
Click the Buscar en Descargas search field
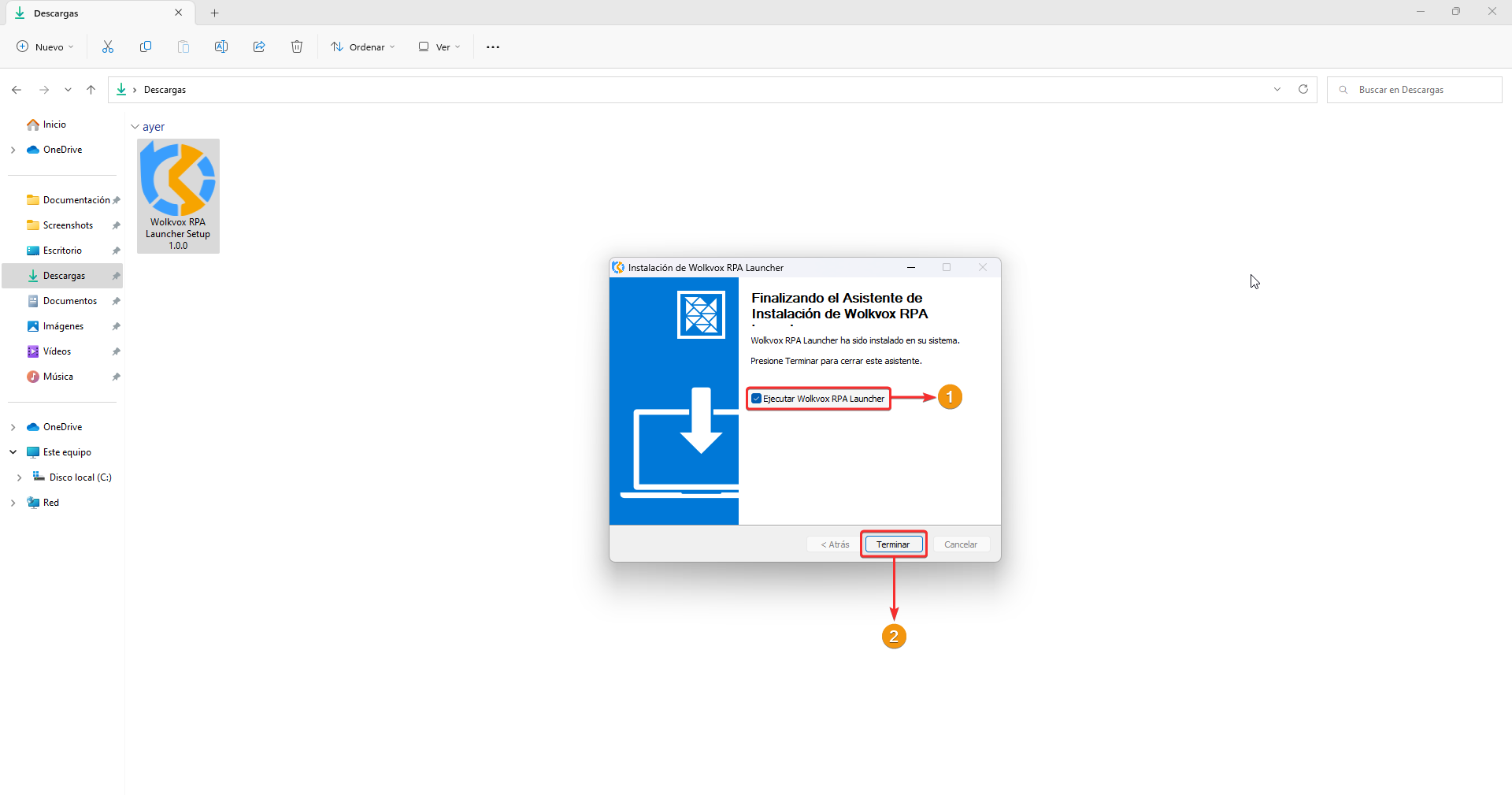[x=1415, y=90]
